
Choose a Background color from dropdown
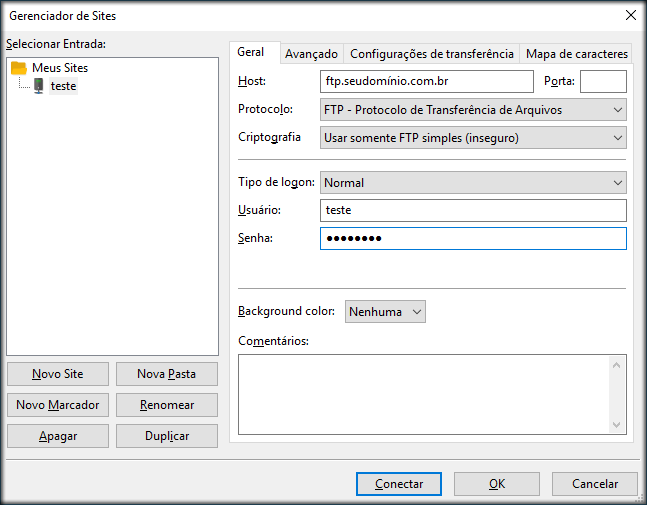(385, 312)
